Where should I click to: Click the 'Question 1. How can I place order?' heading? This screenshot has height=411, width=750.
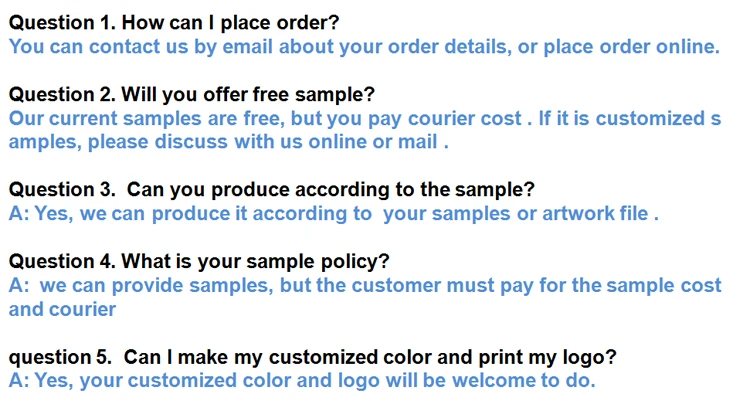pos(174,24)
